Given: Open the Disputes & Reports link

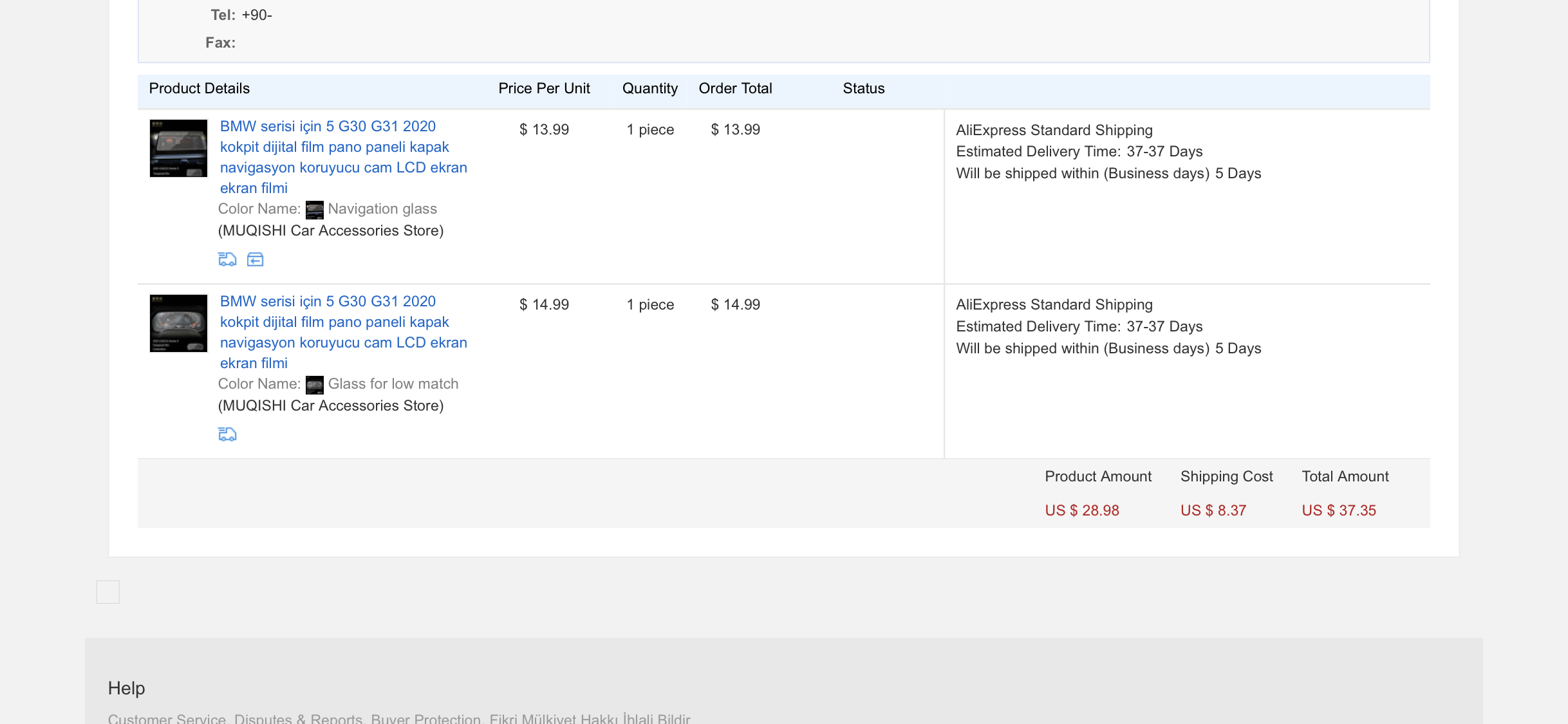Looking at the screenshot, I should pyautogui.click(x=299, y=718).
